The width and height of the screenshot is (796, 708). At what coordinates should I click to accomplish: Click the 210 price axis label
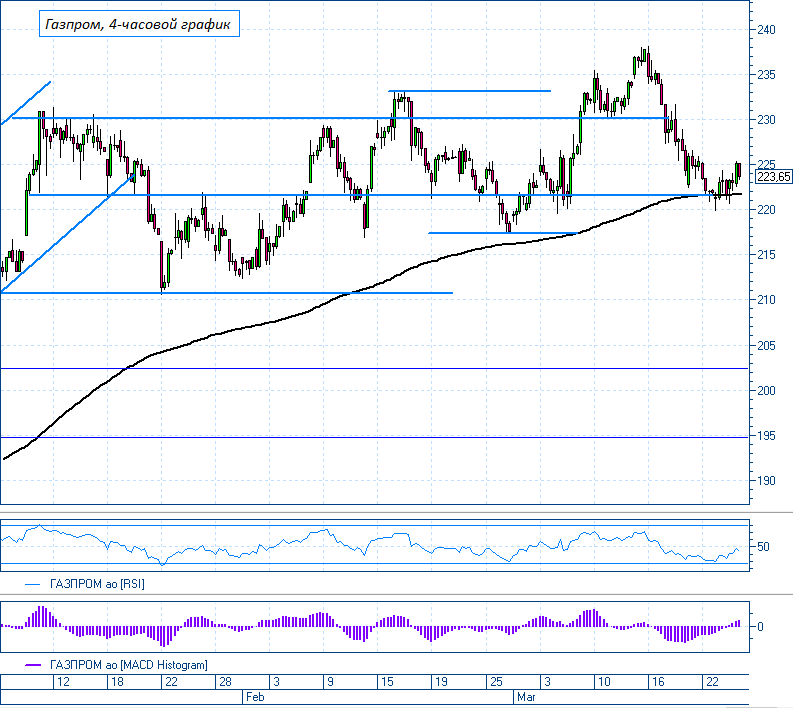[767, 300]
